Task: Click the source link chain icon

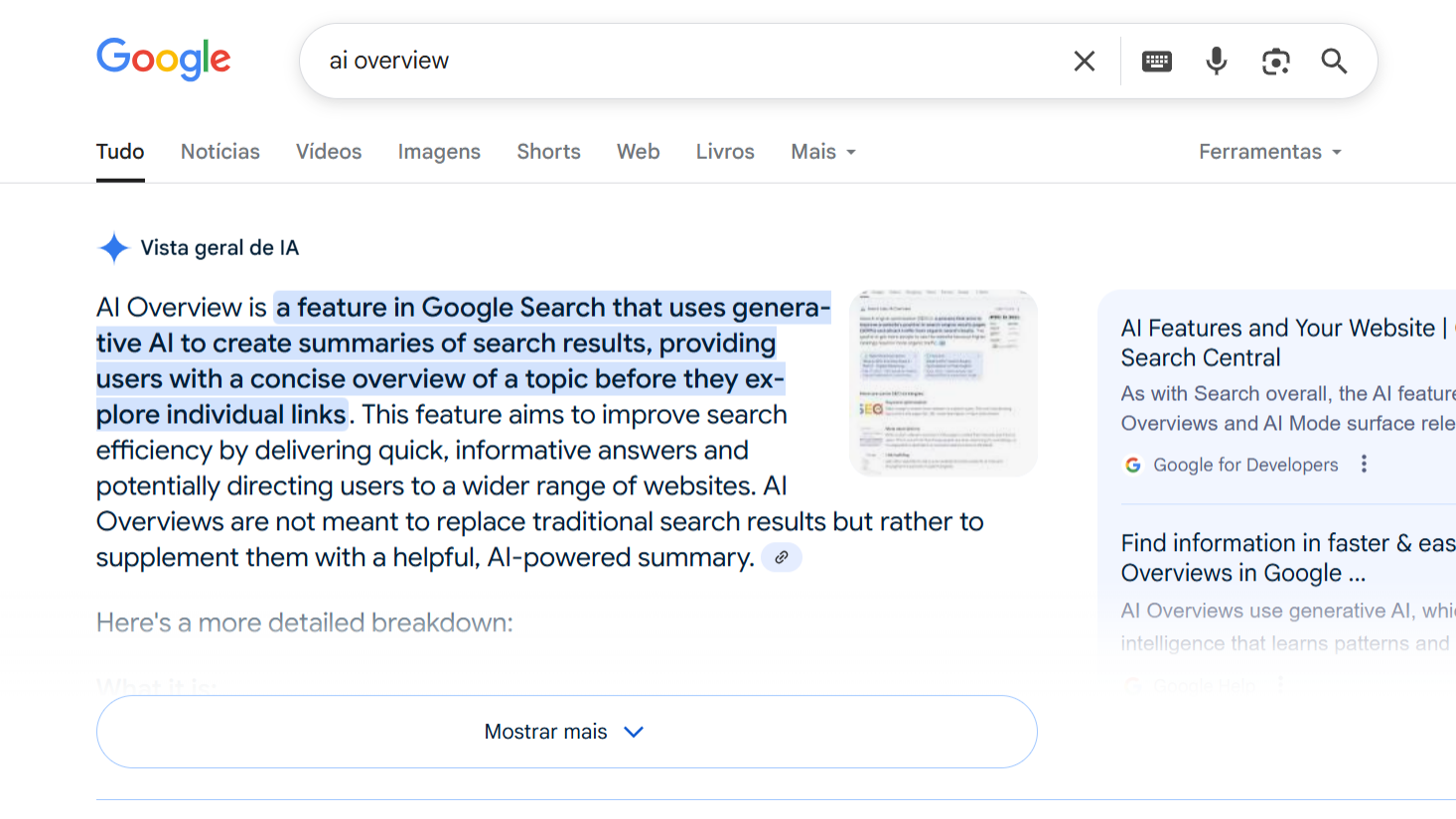Action: 782,558
